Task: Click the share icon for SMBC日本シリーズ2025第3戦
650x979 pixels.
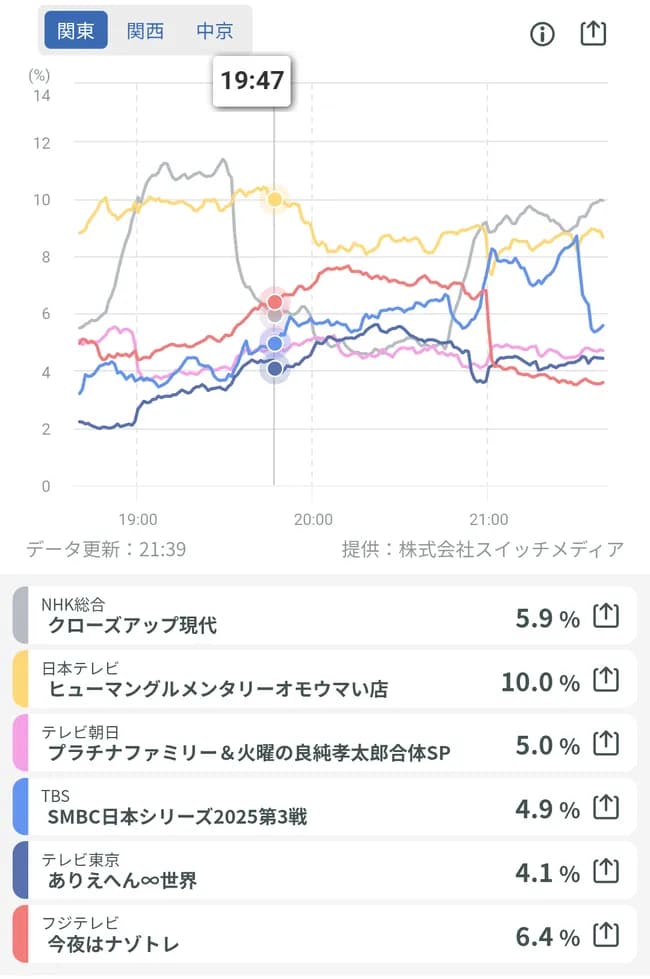Action: (606, 809)
